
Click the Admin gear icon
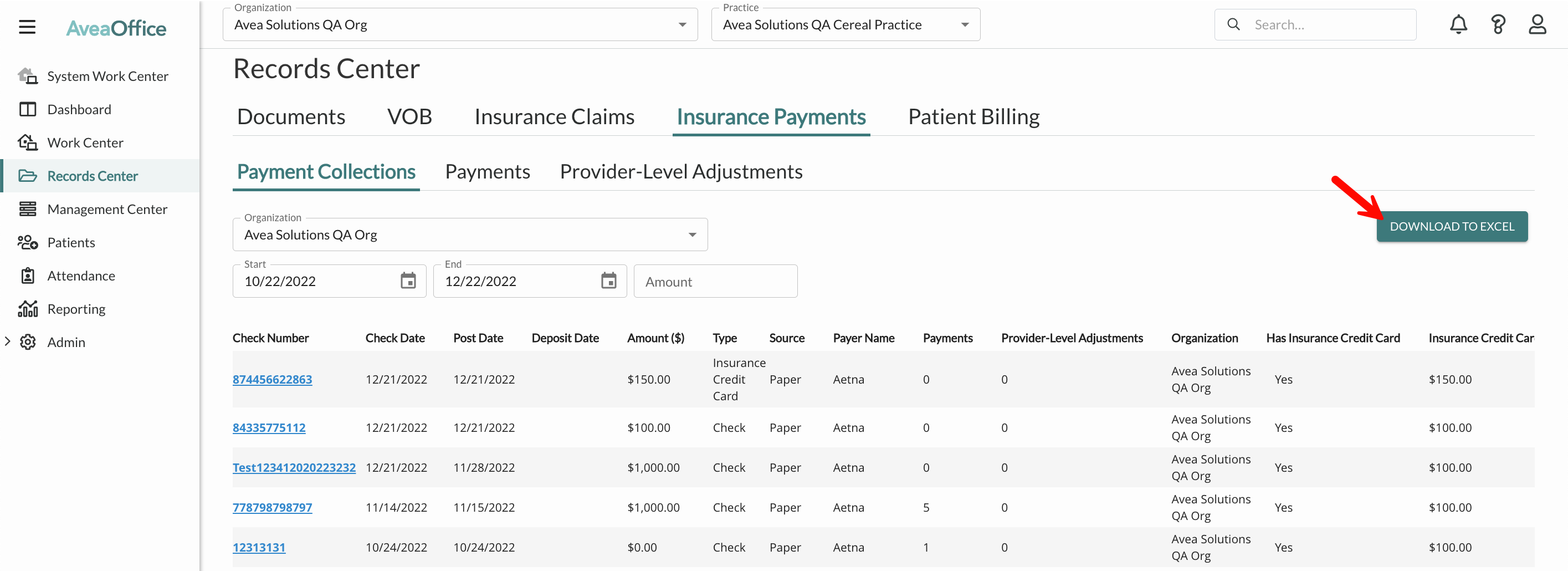click(27, 342)
